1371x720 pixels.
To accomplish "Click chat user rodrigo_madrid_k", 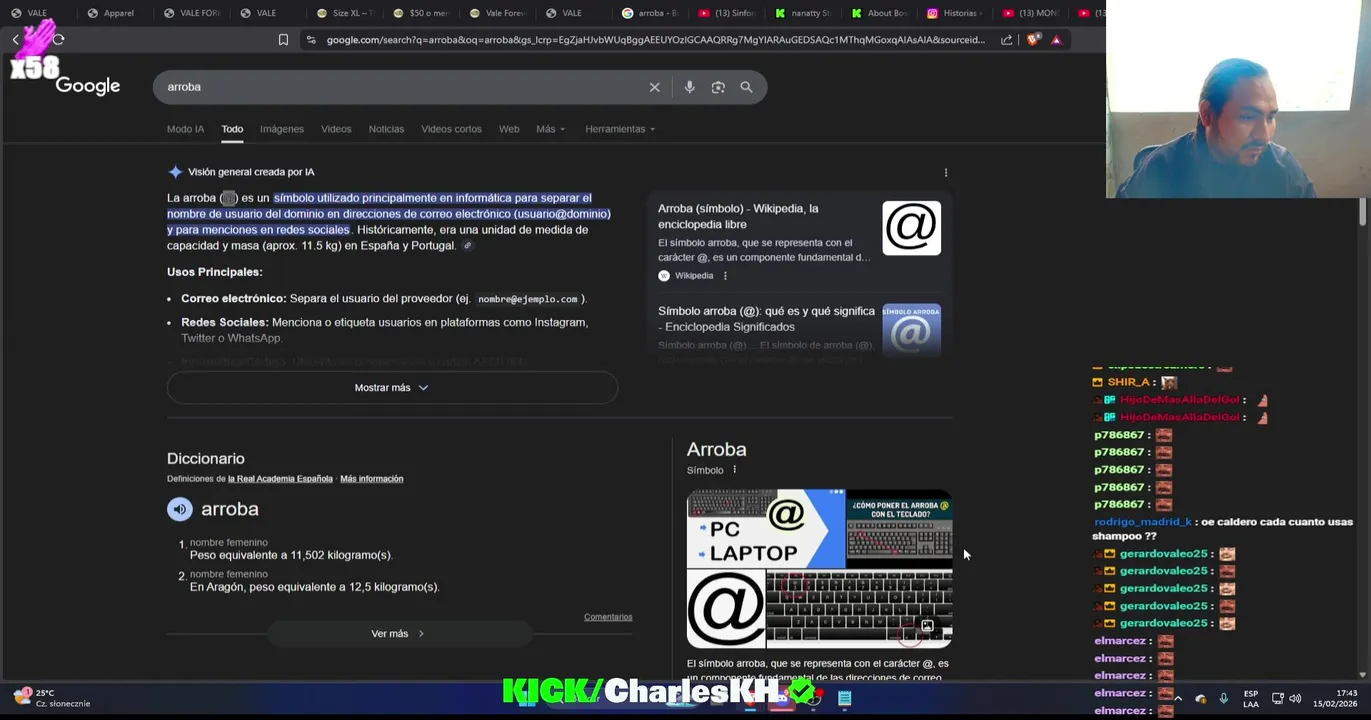I will point(1143,522).
